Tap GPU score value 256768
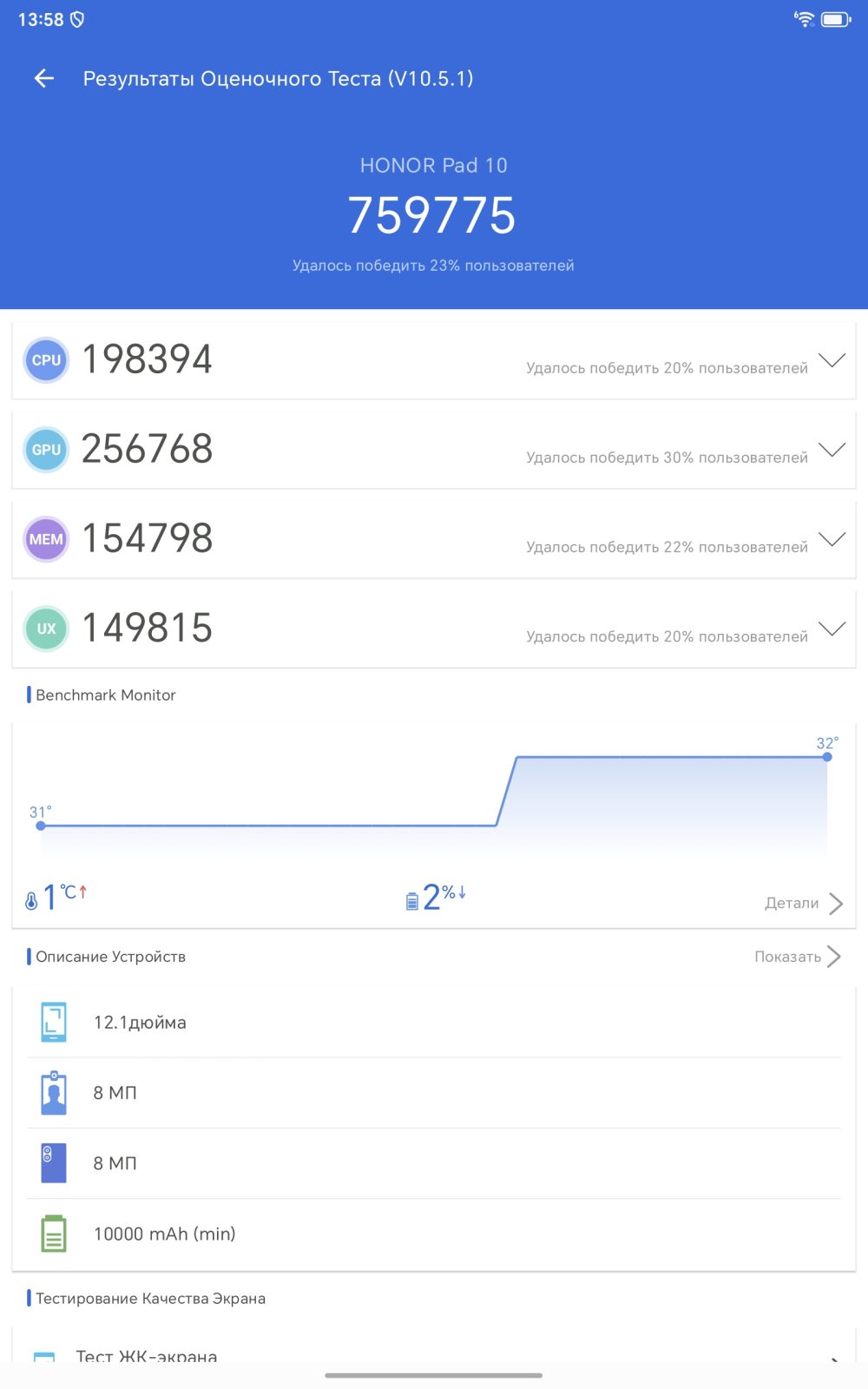 [148, 449]
